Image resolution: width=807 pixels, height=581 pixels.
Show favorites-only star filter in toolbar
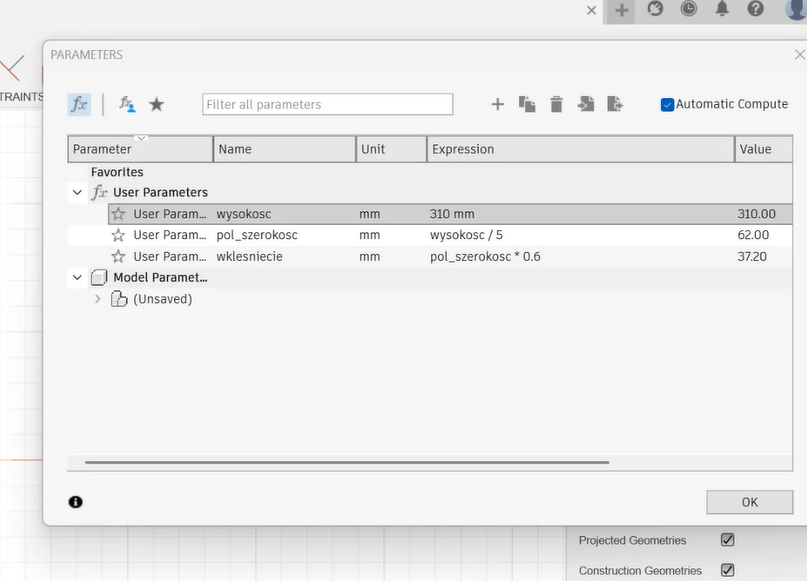click(156, 104)
